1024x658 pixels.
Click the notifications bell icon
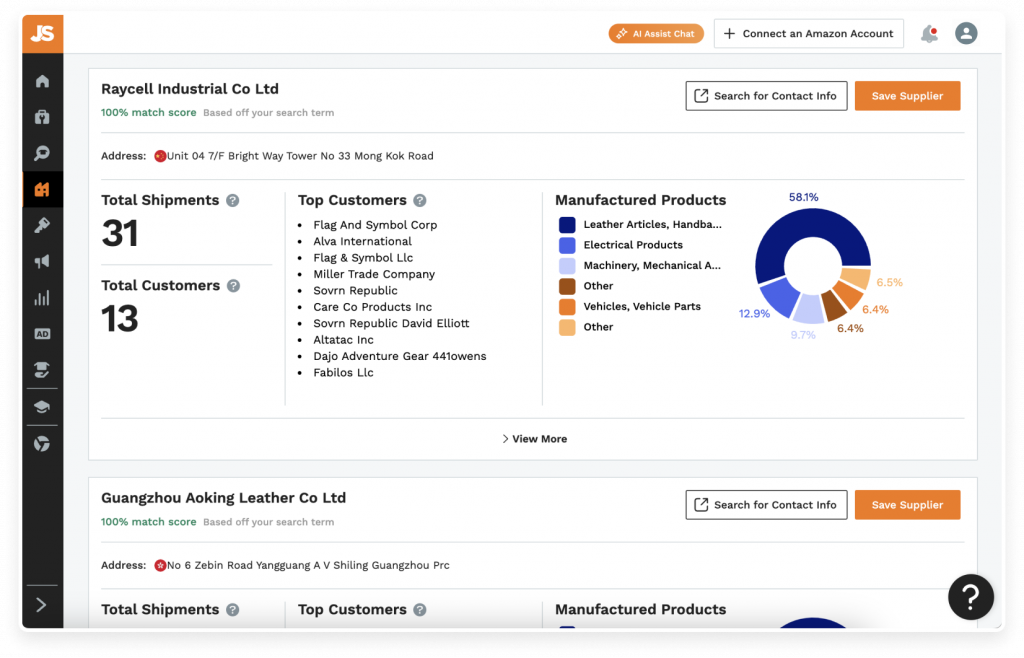point(929,34)
